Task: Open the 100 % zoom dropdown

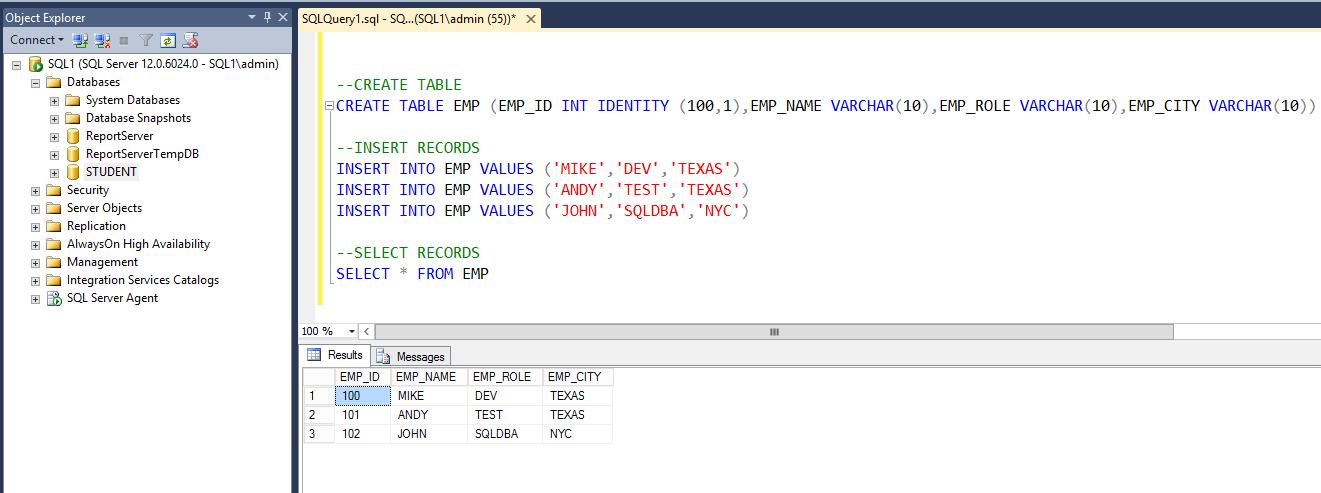Action: click(x=352, y=331)
